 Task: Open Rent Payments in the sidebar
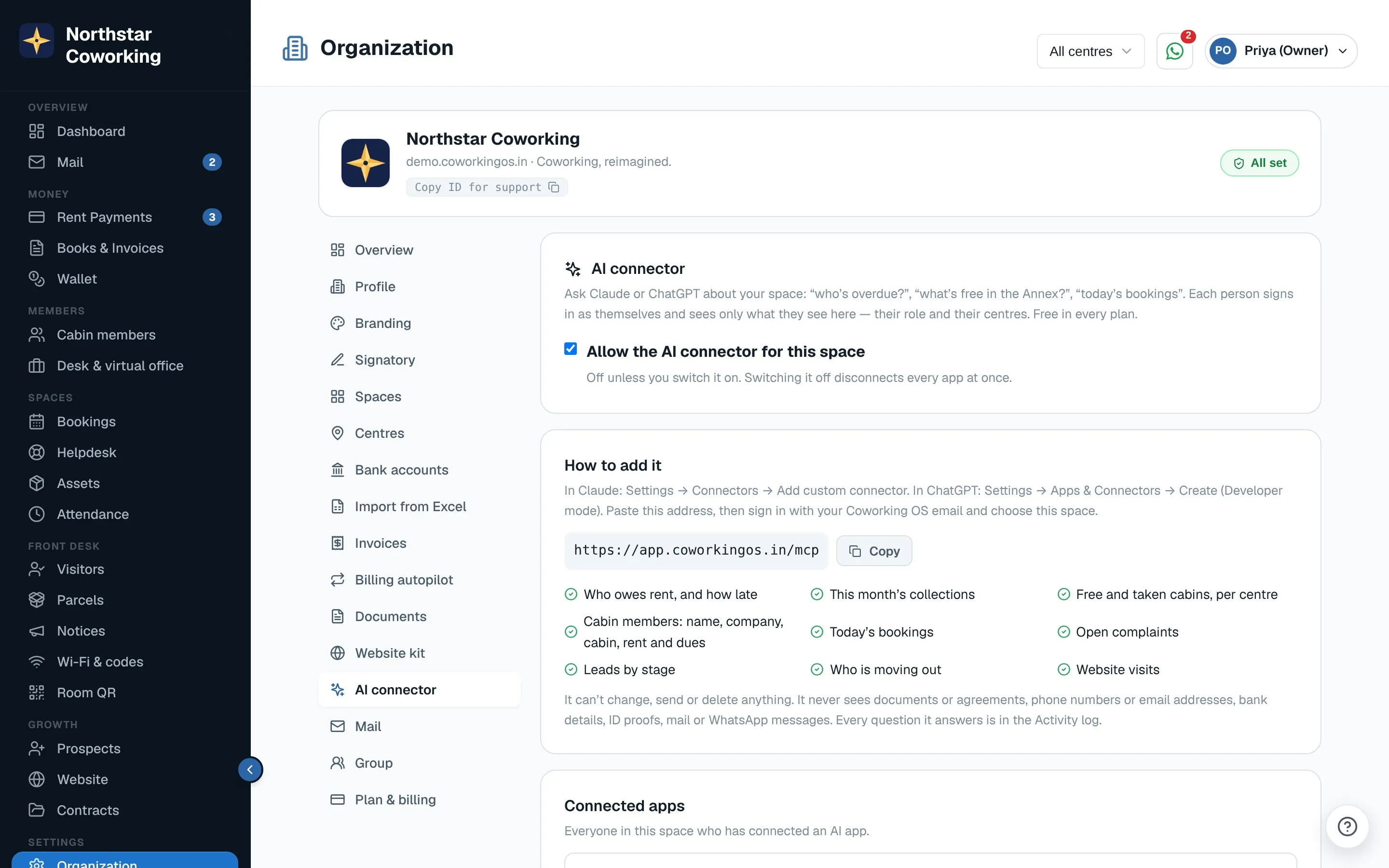coord(124,217)
